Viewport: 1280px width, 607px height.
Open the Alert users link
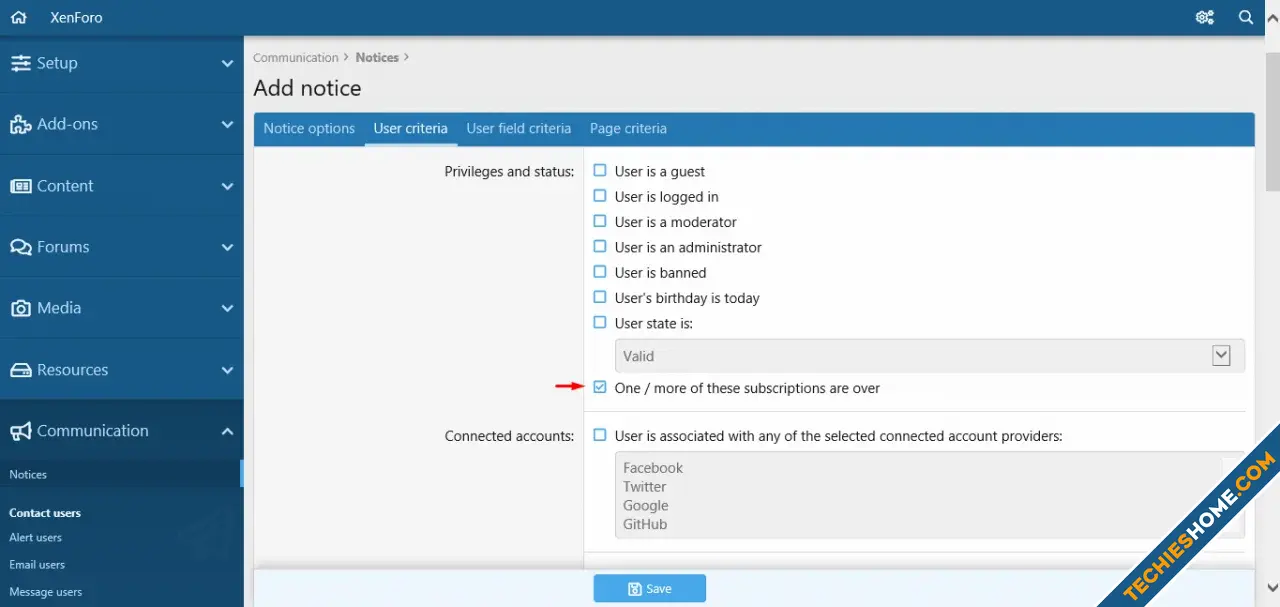coord(36,537)
